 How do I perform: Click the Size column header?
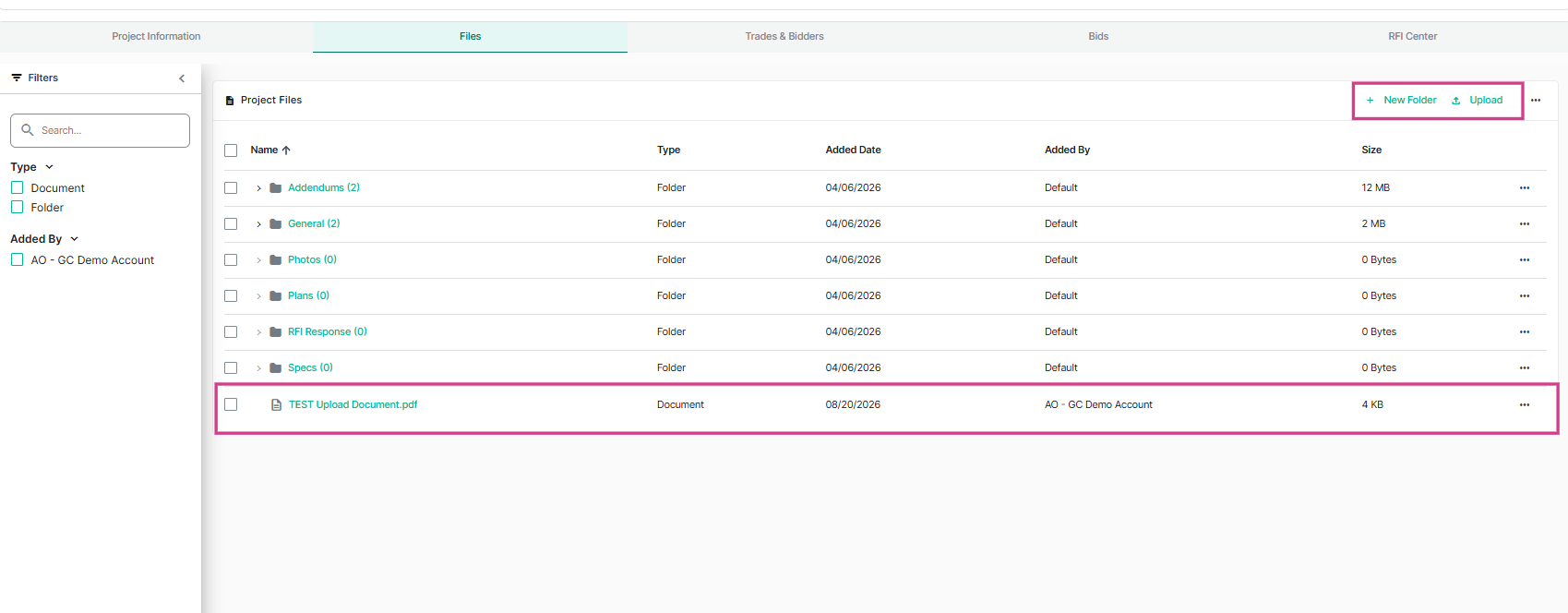(1371, 150)
